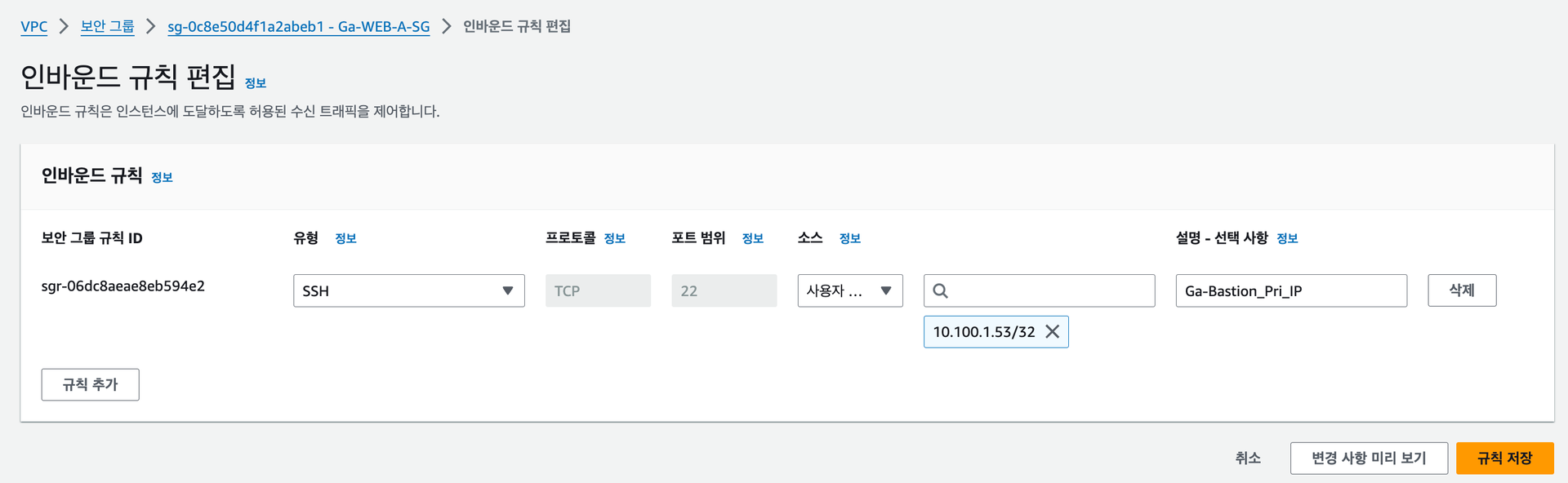Screen dimensions: 1568x483
Task: Open 정보 link next to 프로토콜 column
Action: [x=614, y=238]
